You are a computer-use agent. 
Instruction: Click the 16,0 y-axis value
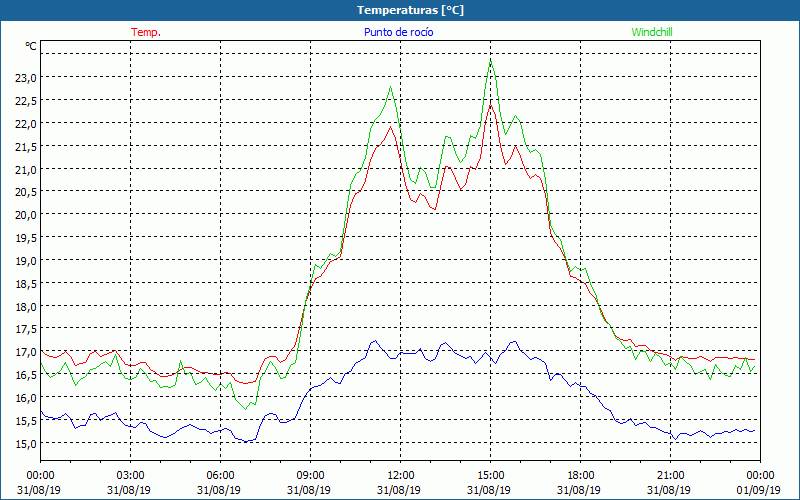click(x=26, y=397)
